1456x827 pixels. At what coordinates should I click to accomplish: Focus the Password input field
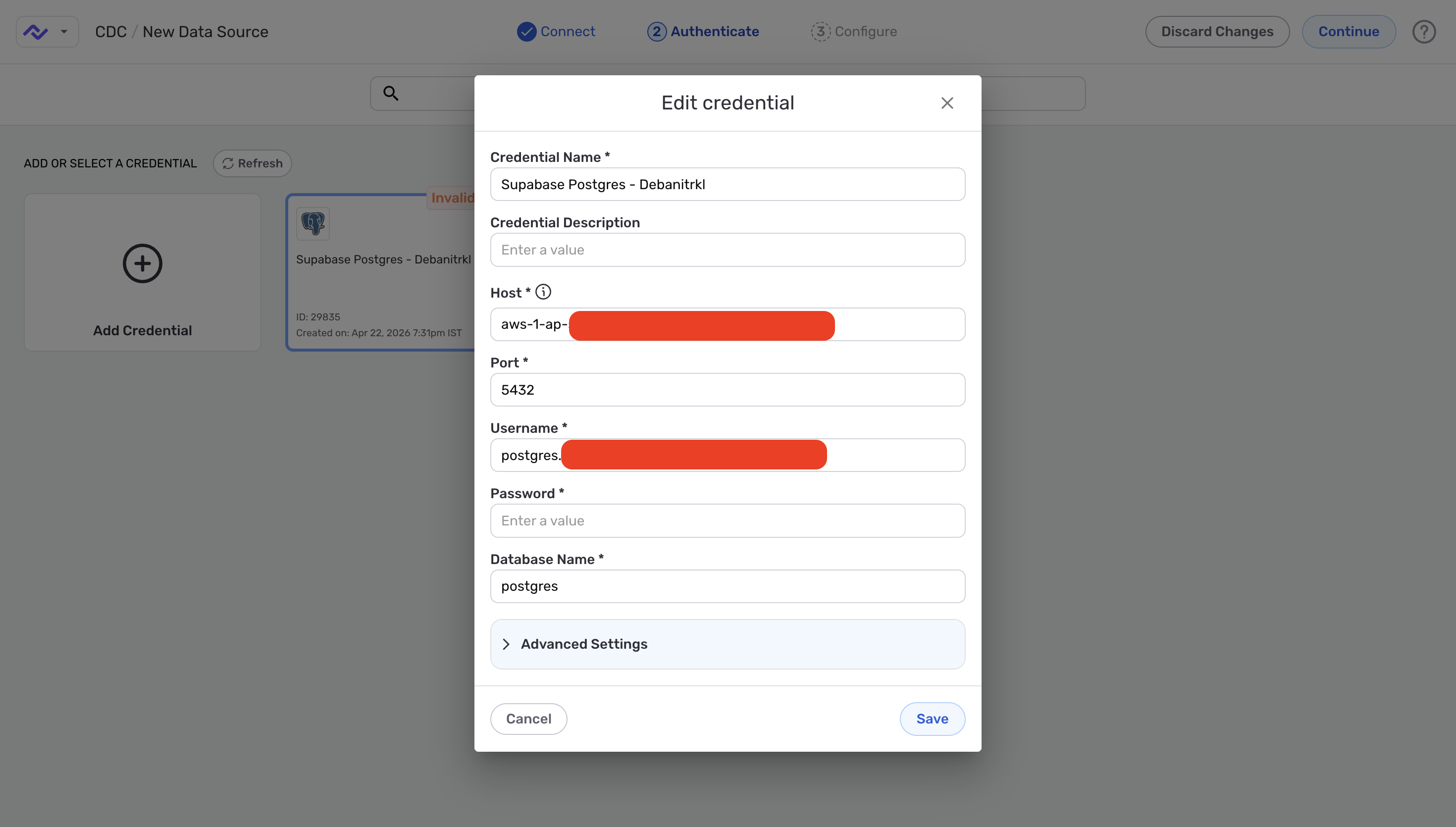[728, 521]
